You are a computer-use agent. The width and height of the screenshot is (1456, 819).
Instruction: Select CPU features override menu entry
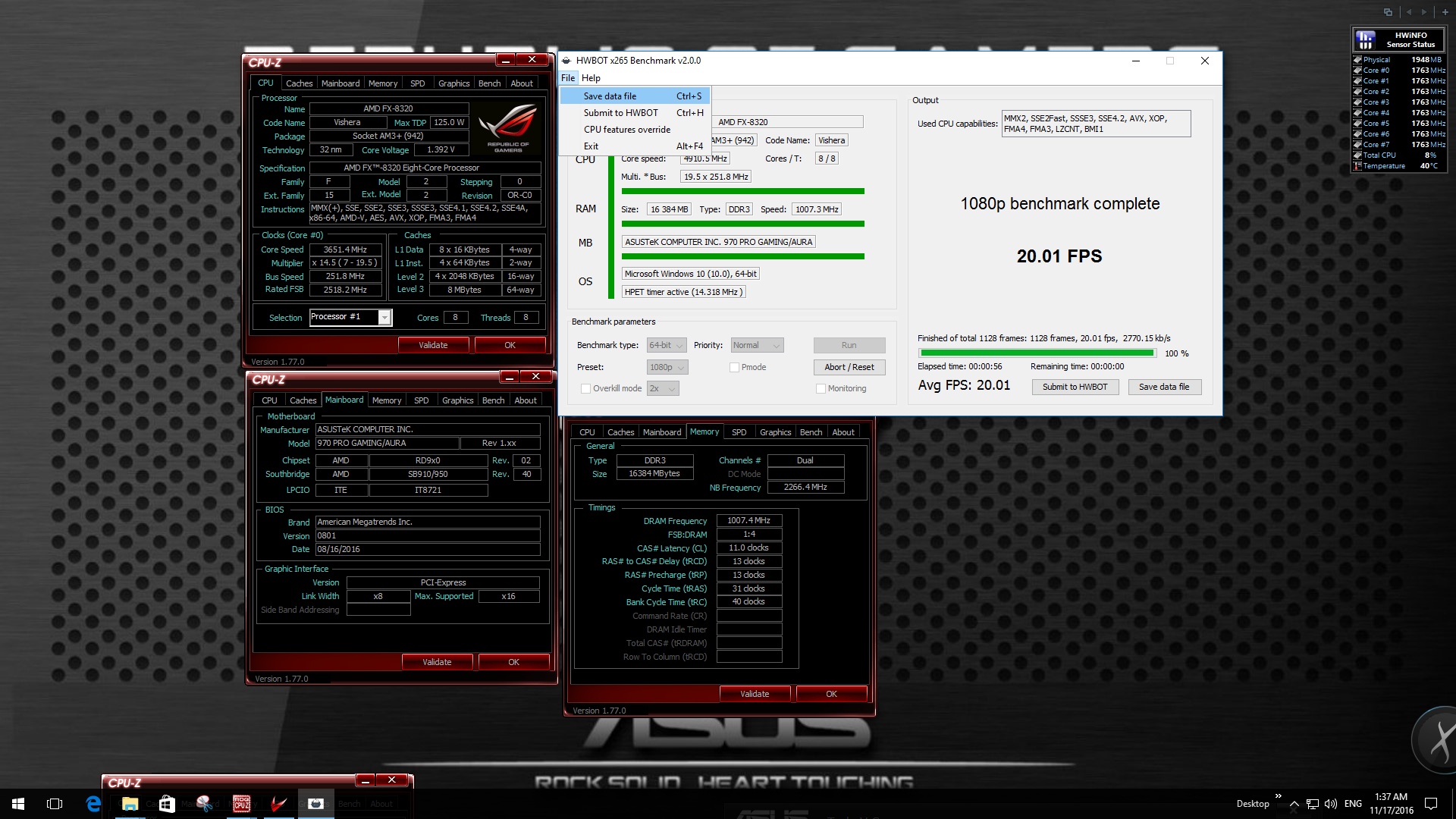pos(635,130)
